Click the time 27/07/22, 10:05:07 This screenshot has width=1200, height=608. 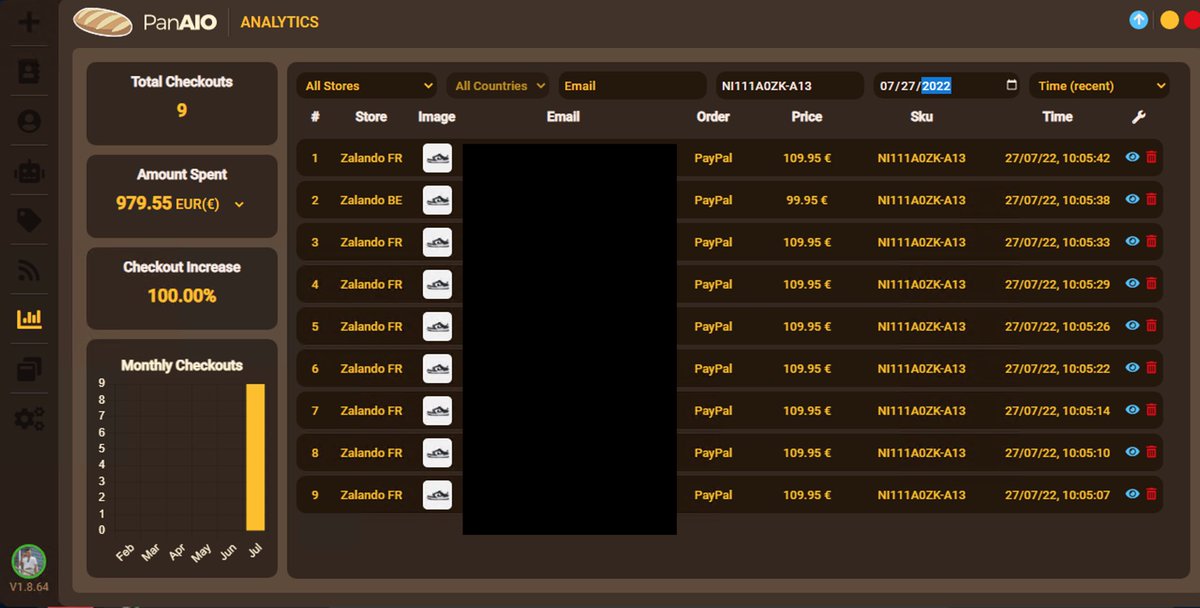(1057, 494)
